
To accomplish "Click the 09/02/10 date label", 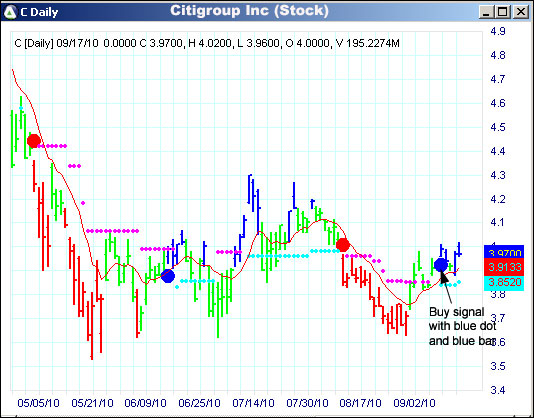I will tap(414, 403).
